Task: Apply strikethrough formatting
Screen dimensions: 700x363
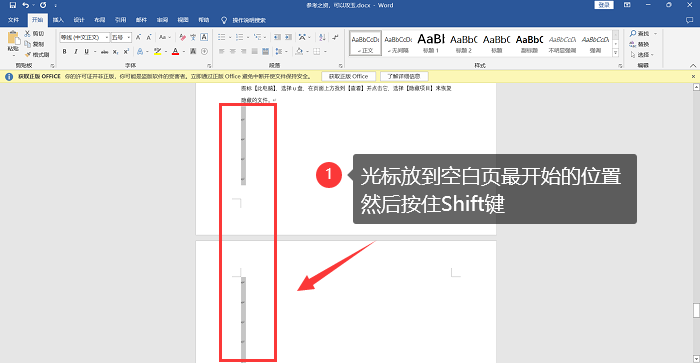Action: (104, 52)
